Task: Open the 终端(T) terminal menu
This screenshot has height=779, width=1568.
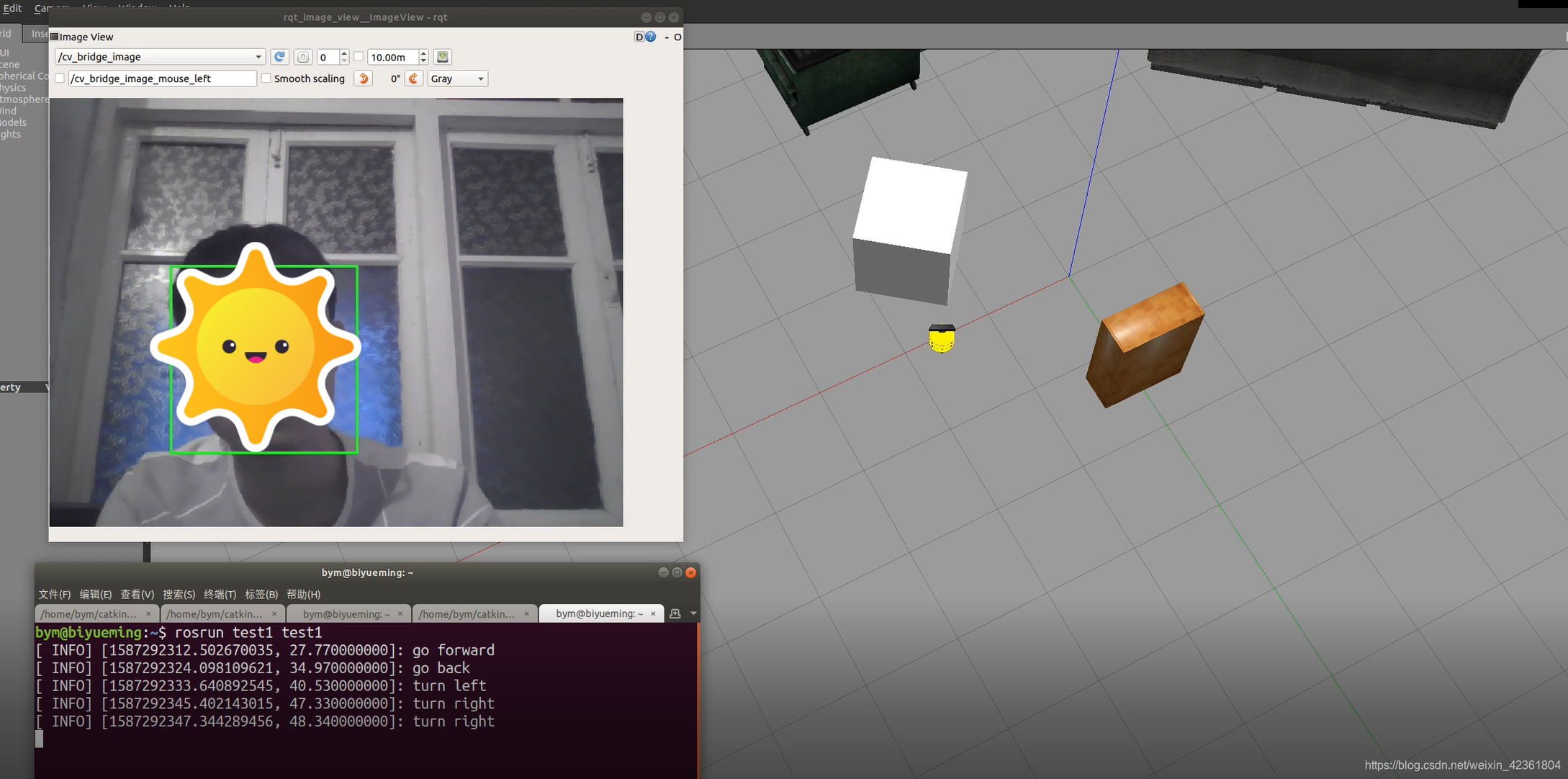Action: tap(220, 594)
